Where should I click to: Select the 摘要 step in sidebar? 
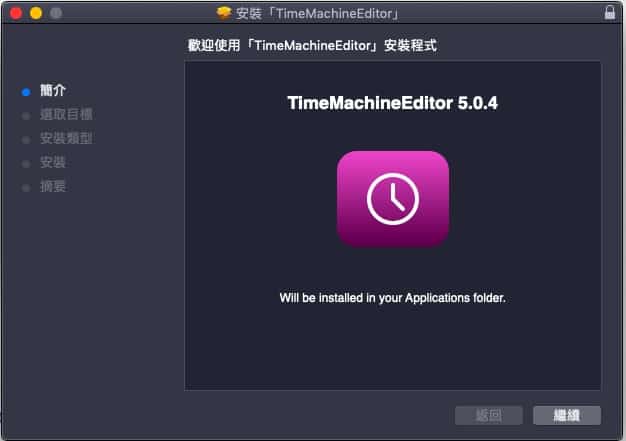coord(53,186)
